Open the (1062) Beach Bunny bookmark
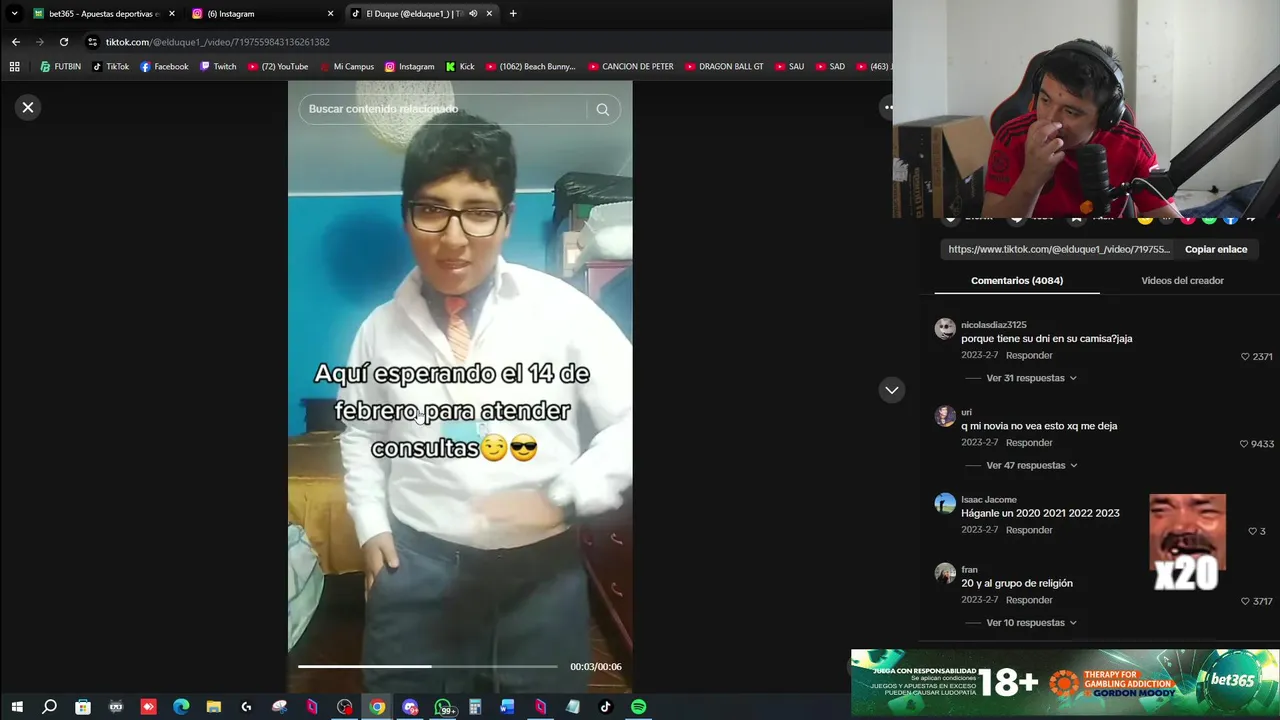Viewport: 1280px width, 720px height. tap(531, 67)
